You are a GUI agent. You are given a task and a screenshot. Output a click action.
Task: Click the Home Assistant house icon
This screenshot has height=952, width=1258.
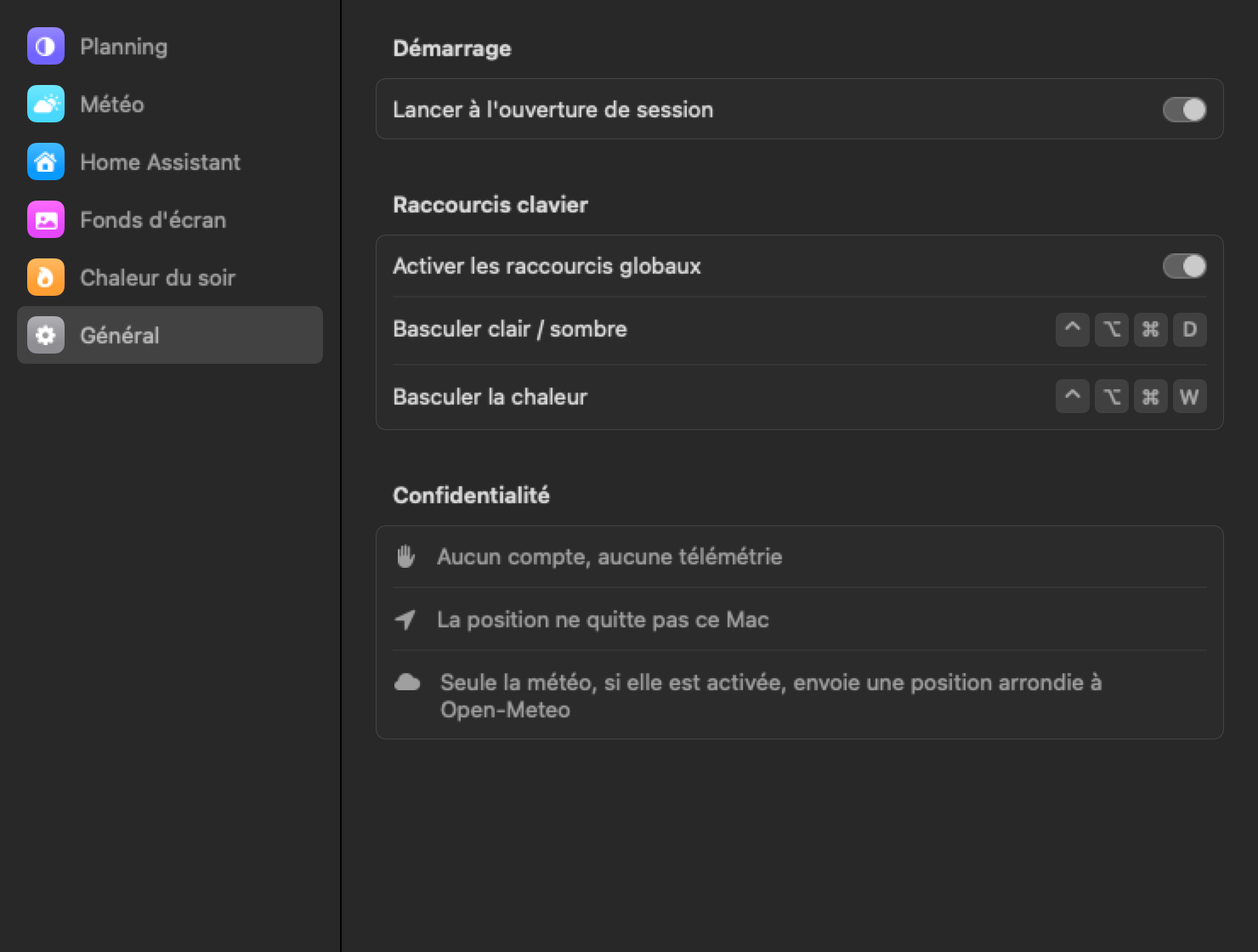(x=46, y=161)
